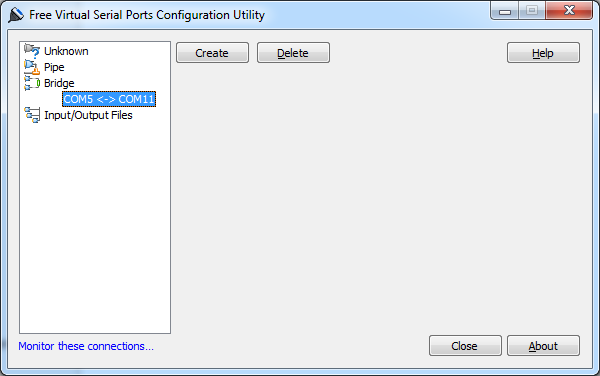Image resolution: width=600 pixels, height=376 pixels.
Task: Click the Pipe category icon
Action: pyautogui.click(x=32, y=67)
